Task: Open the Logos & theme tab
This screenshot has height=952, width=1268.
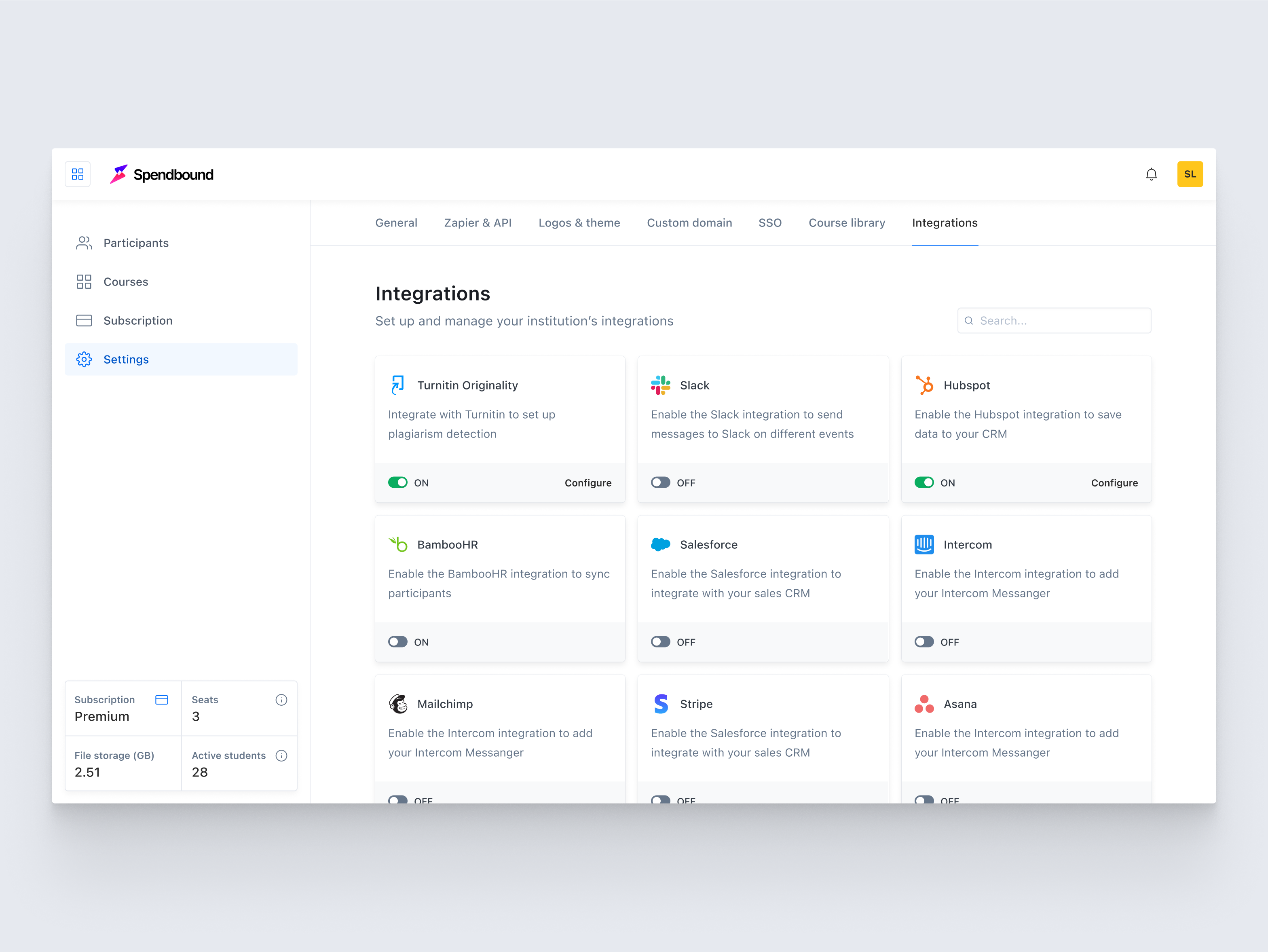Action: 579,223
